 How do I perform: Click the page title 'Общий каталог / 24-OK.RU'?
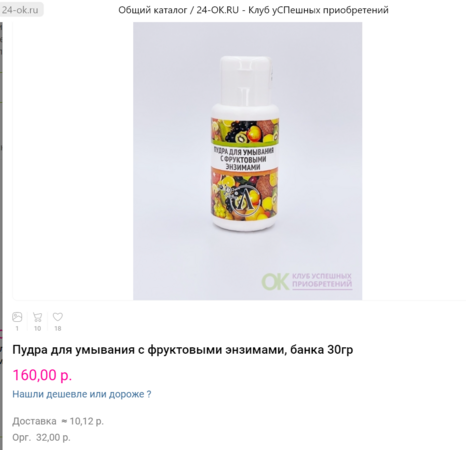tap(179, 10)
